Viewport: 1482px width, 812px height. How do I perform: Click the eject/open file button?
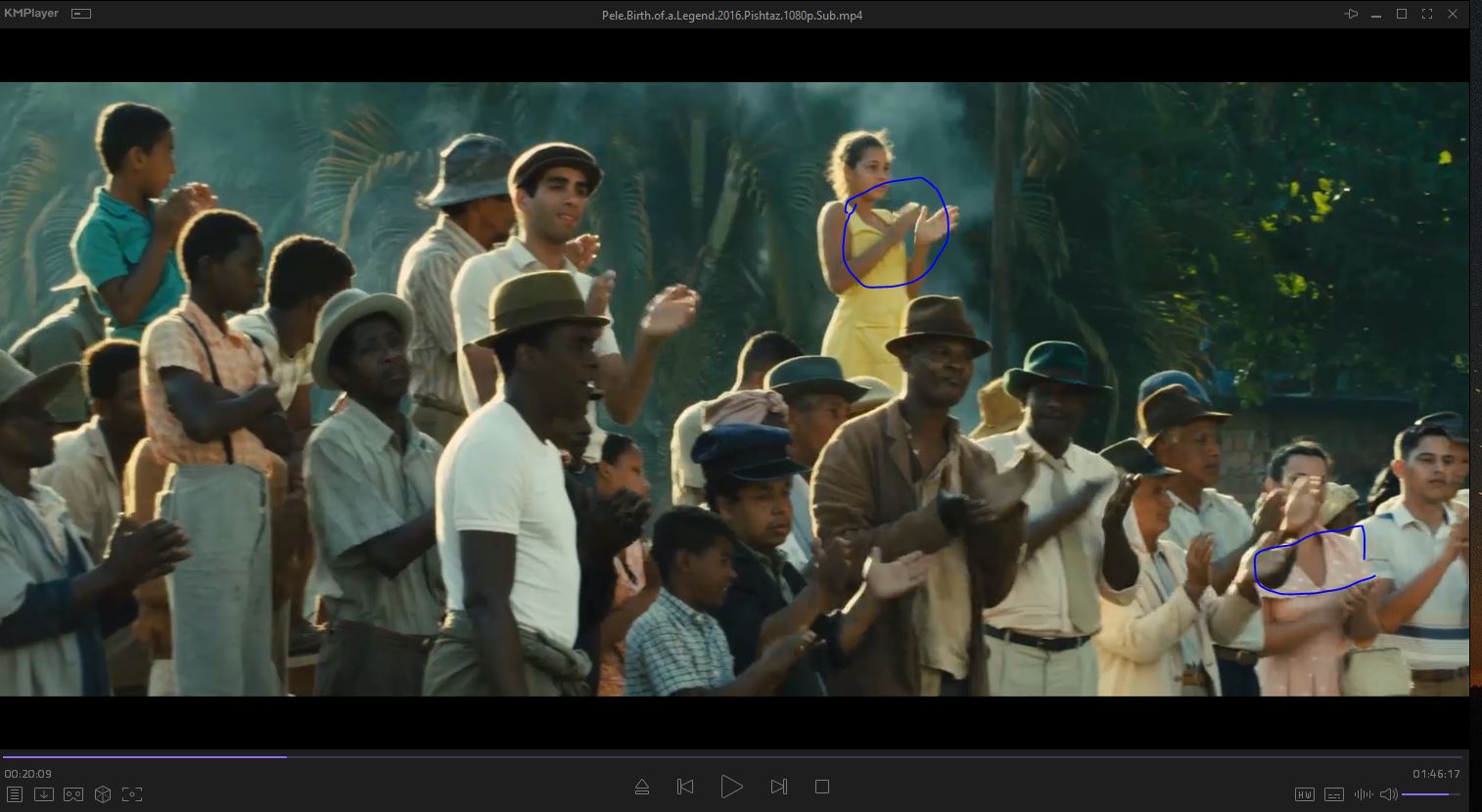point(642,787)
